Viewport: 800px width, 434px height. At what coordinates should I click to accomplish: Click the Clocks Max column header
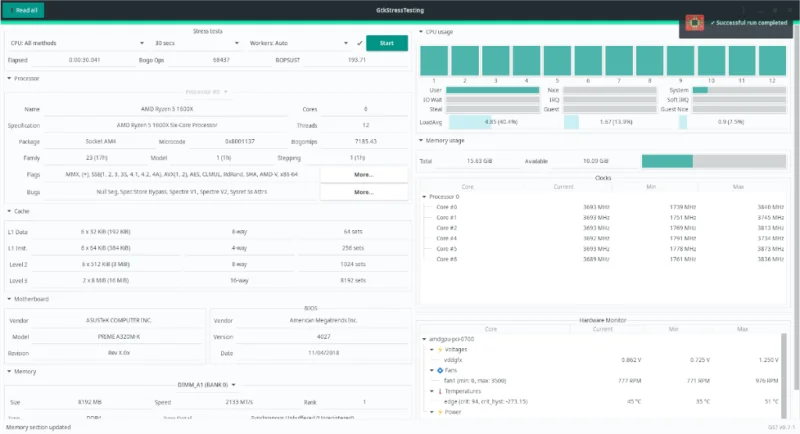738,187
